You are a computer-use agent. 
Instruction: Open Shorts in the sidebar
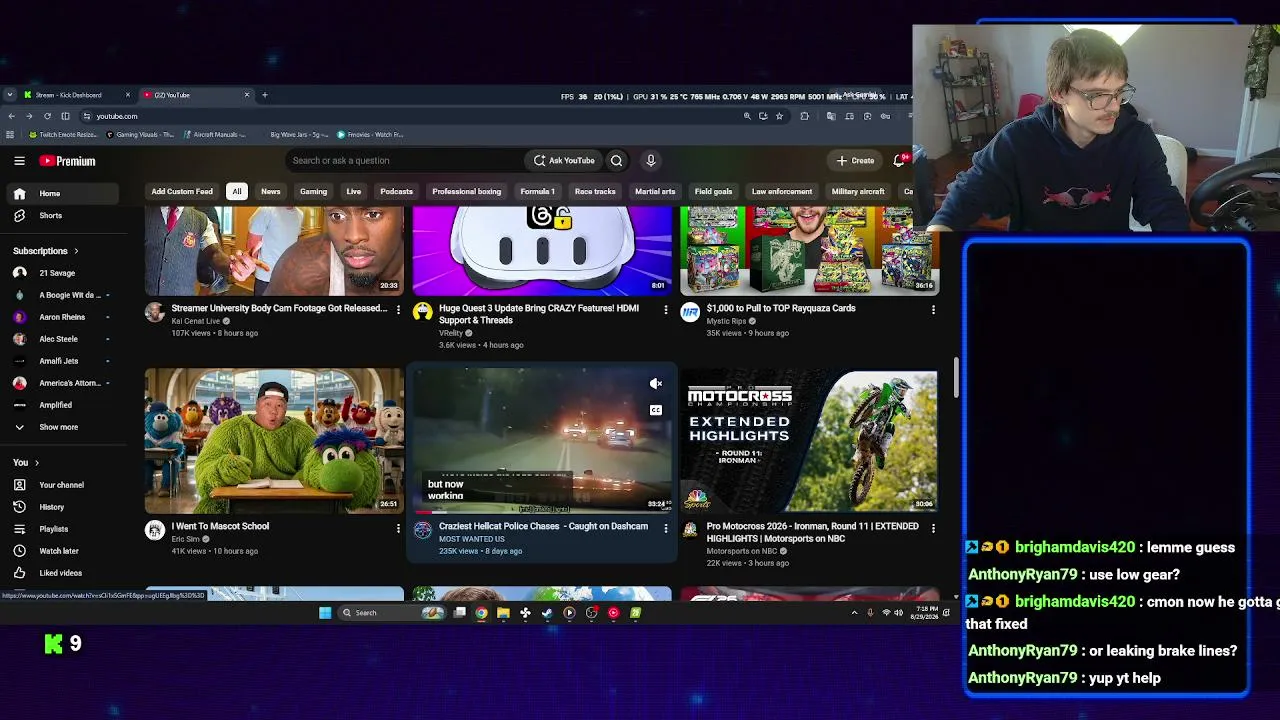[50, 215]
